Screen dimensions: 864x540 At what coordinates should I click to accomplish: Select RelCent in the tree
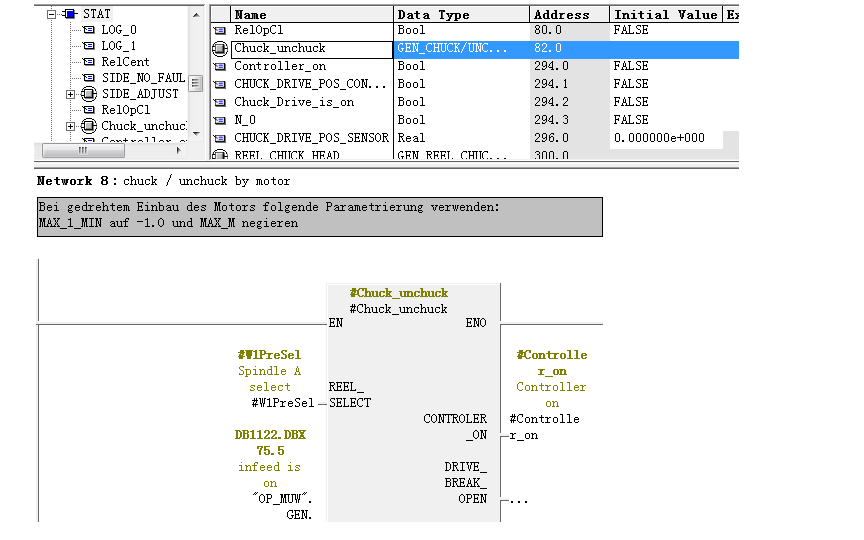tap(125, 62)
